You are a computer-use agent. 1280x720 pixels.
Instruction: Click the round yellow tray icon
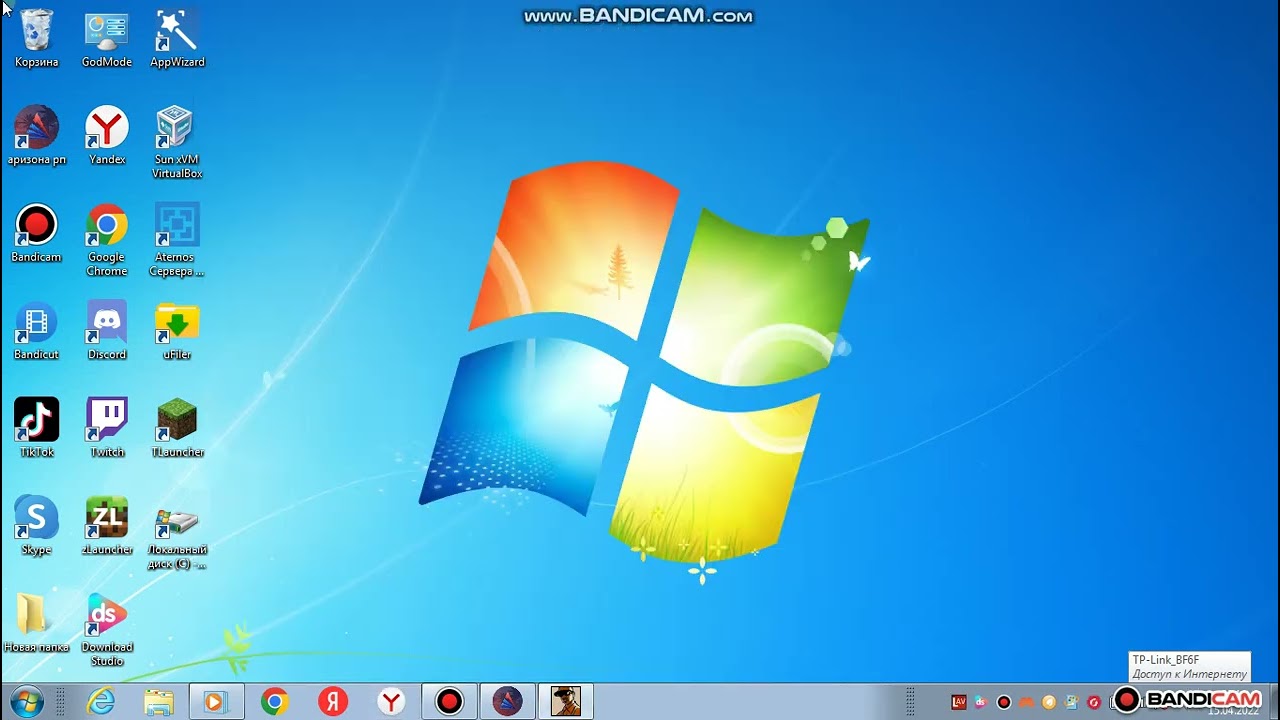[1049, 702]
